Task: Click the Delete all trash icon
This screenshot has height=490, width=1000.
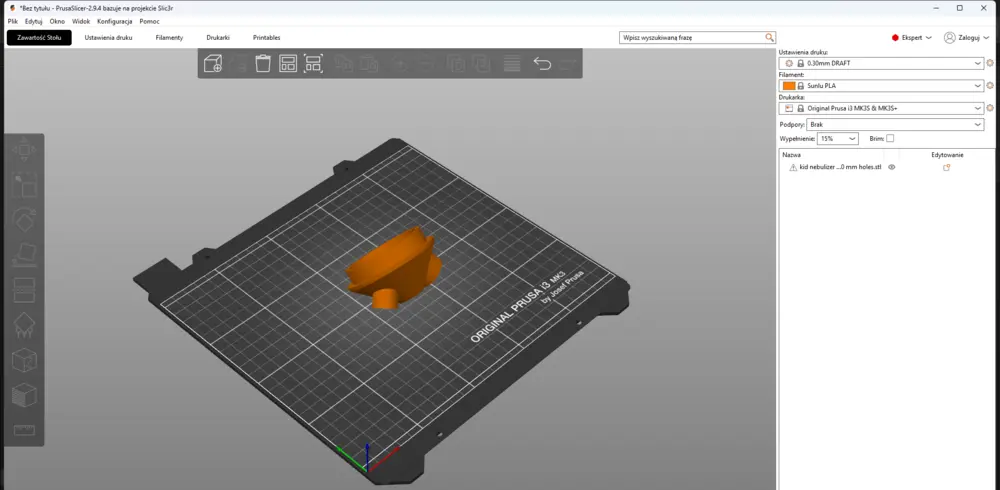Action: pos(263,64)
